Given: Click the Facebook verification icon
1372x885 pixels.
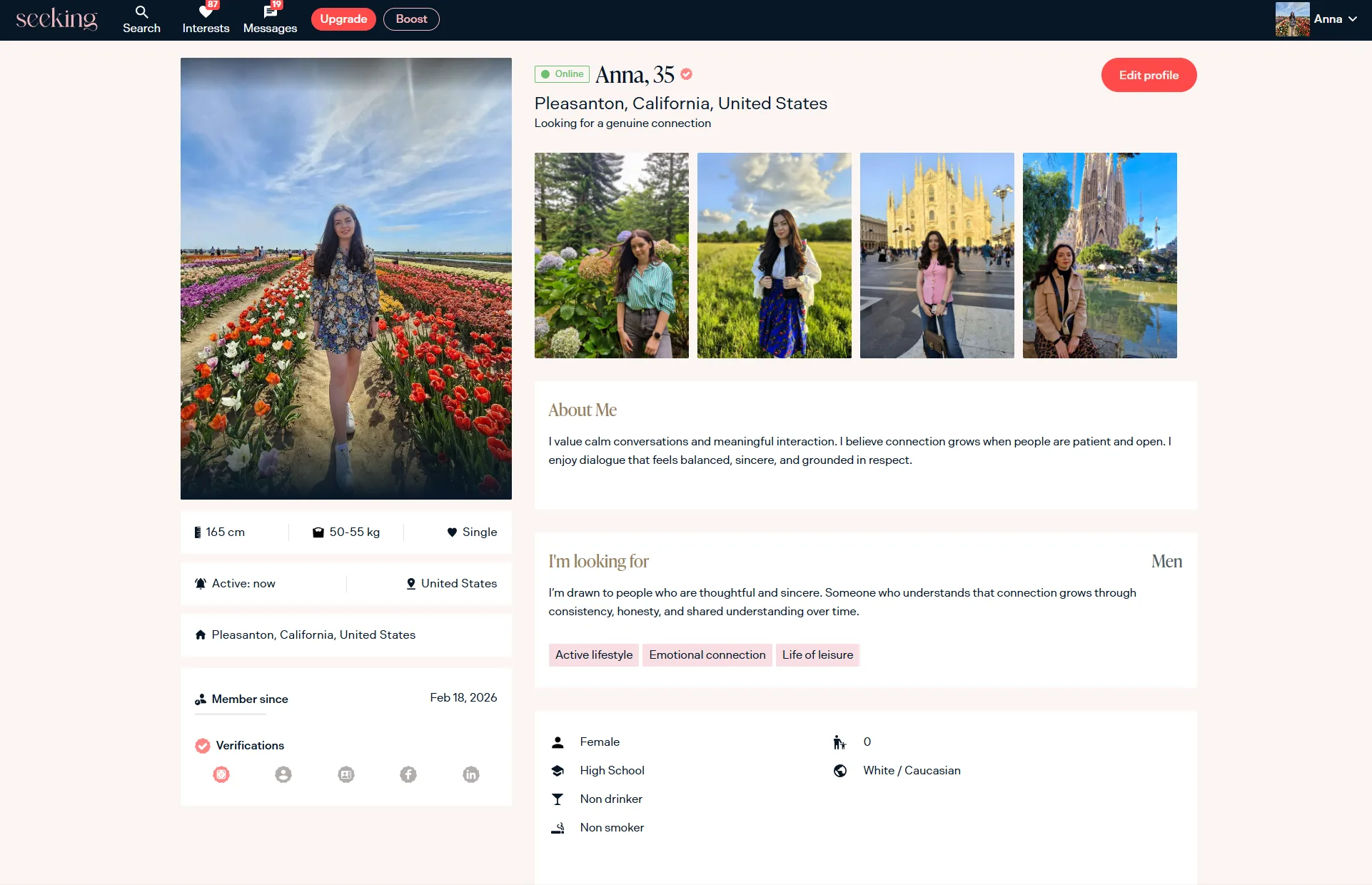Looking at the screenshot, I should click(x=408, y=774).
